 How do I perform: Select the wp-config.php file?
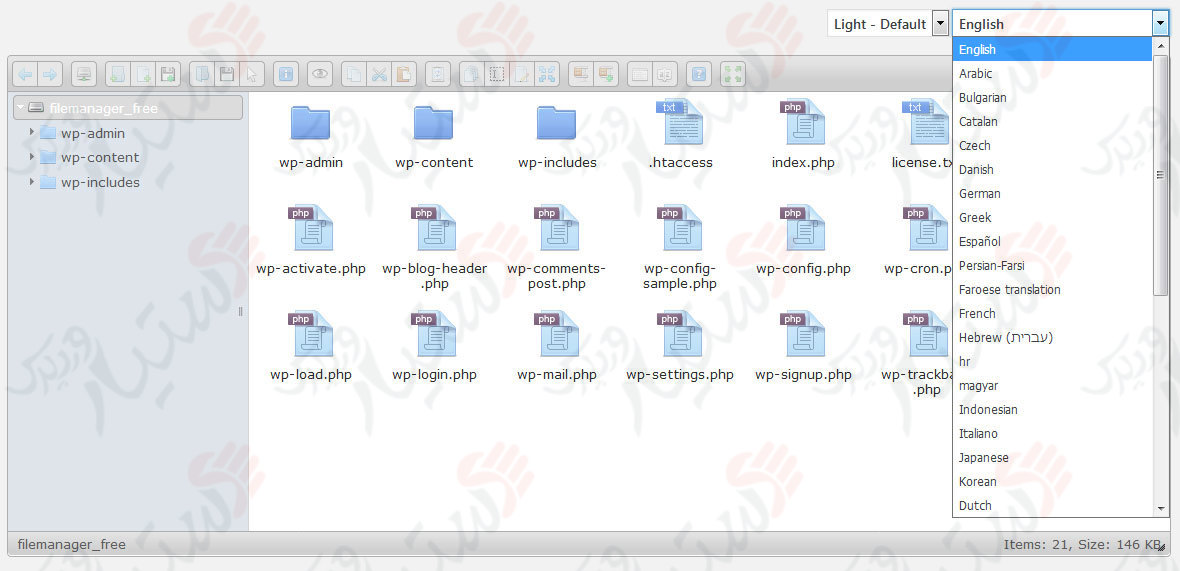(x=803, y=241)
